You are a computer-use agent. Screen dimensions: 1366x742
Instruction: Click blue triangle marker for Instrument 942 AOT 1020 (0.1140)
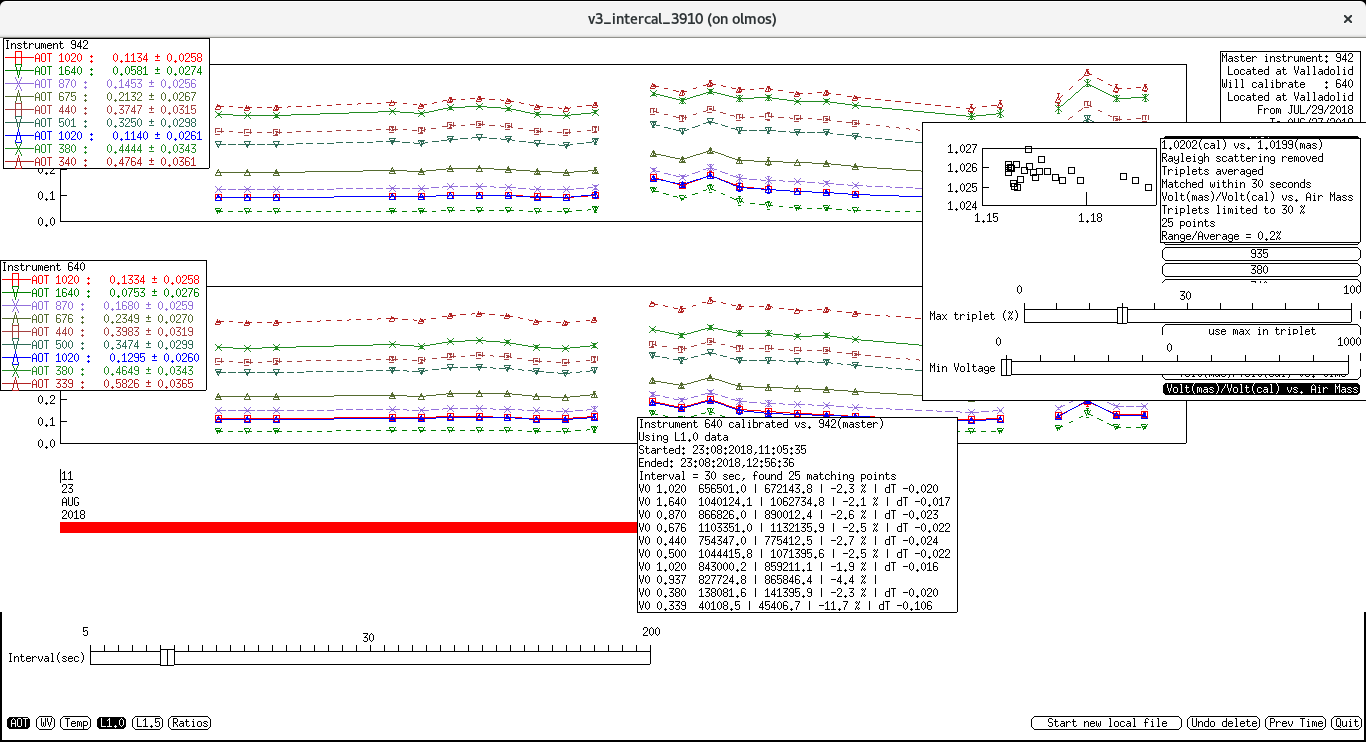coord(18,136)
